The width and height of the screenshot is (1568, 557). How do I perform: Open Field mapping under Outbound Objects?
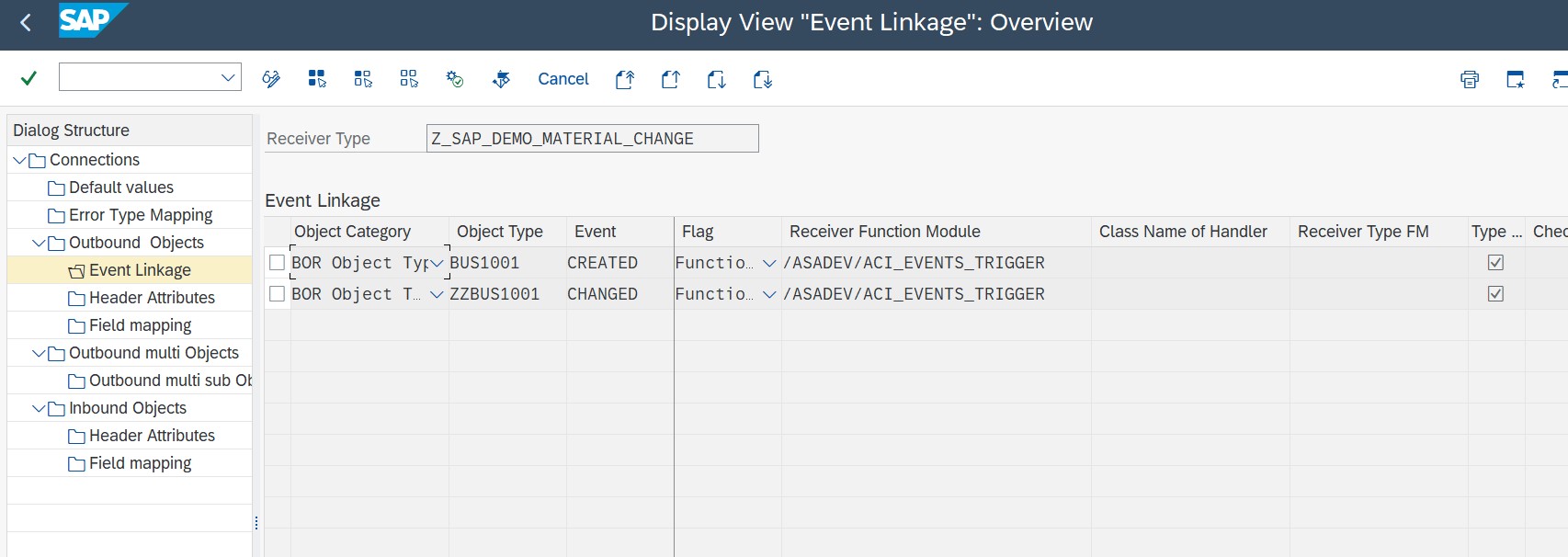131,325
